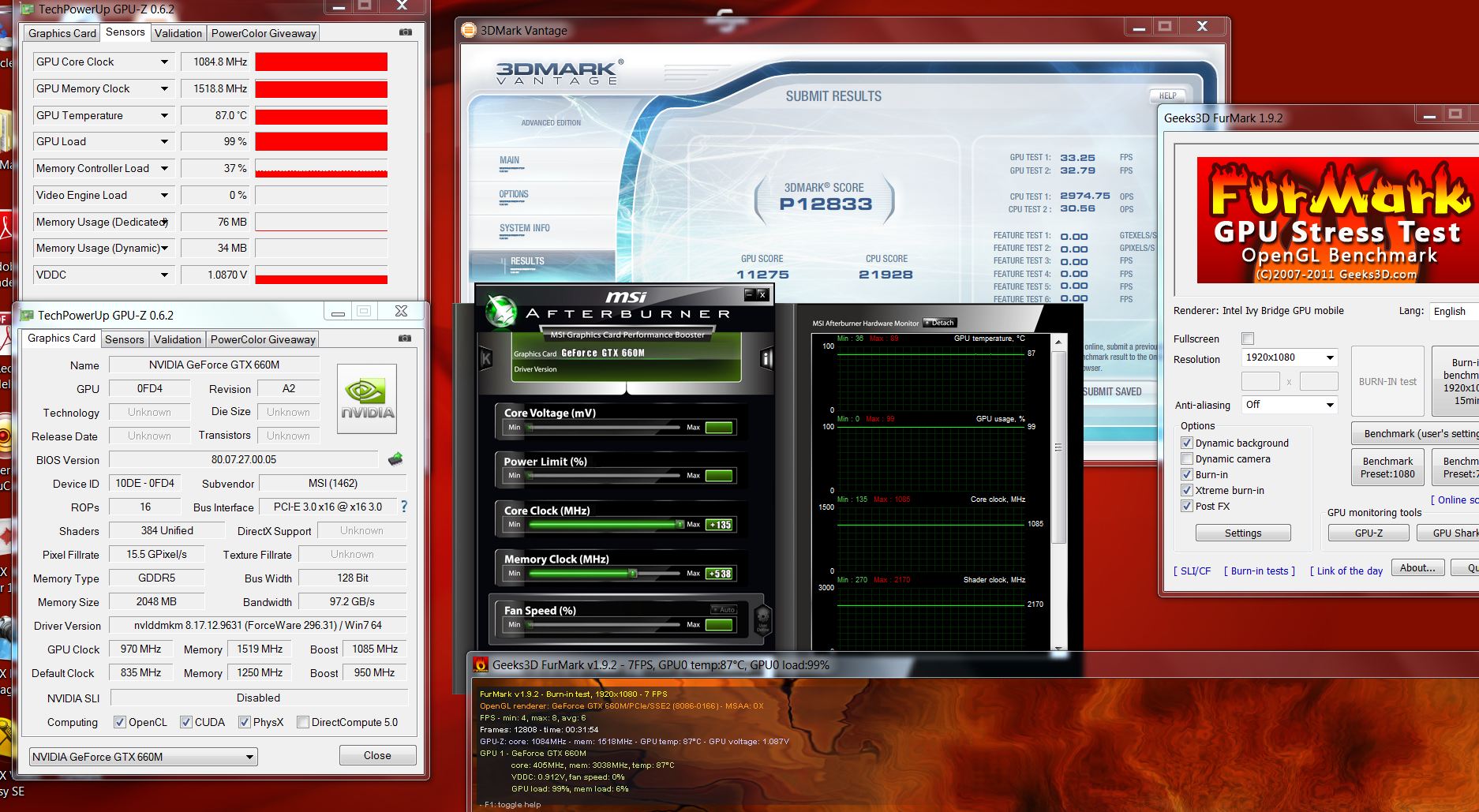
Task: Click the Afterburner K side button
Action: pyautogui.click(x=485, y=359)
